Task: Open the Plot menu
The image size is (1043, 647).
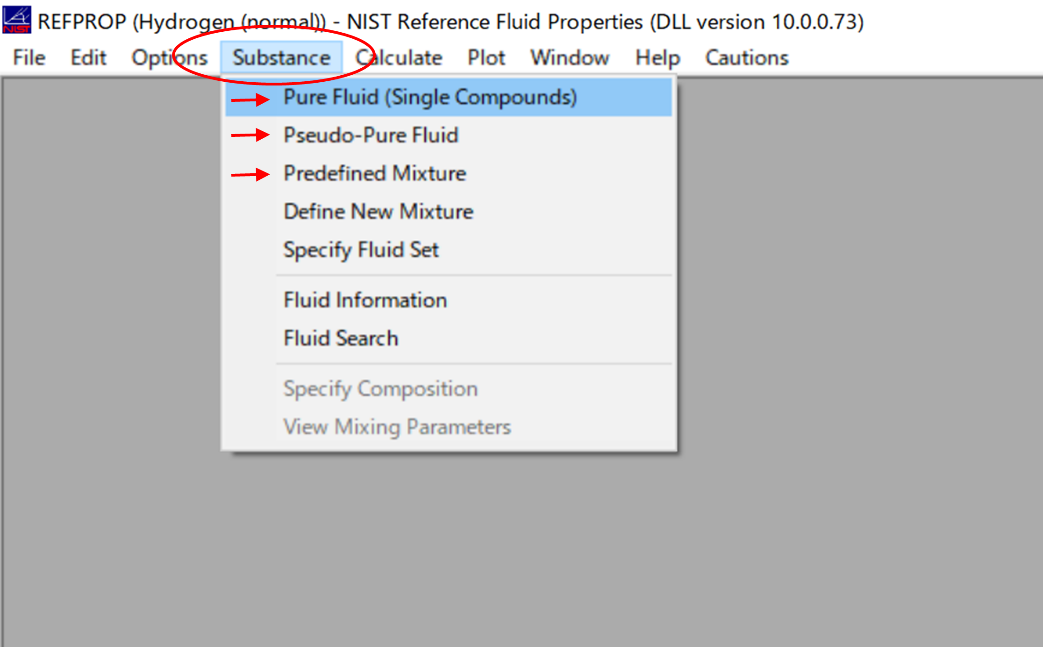Action: (x=487, y=58)
